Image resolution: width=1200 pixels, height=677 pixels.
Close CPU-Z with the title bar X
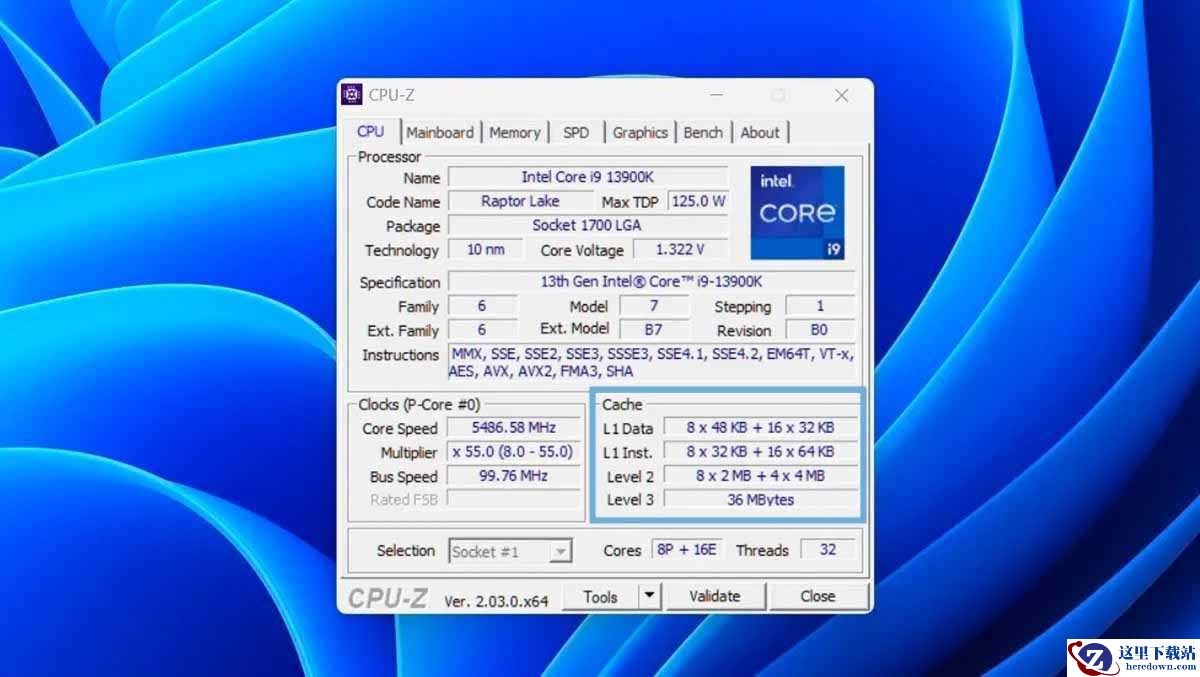[x=842, y=95]
